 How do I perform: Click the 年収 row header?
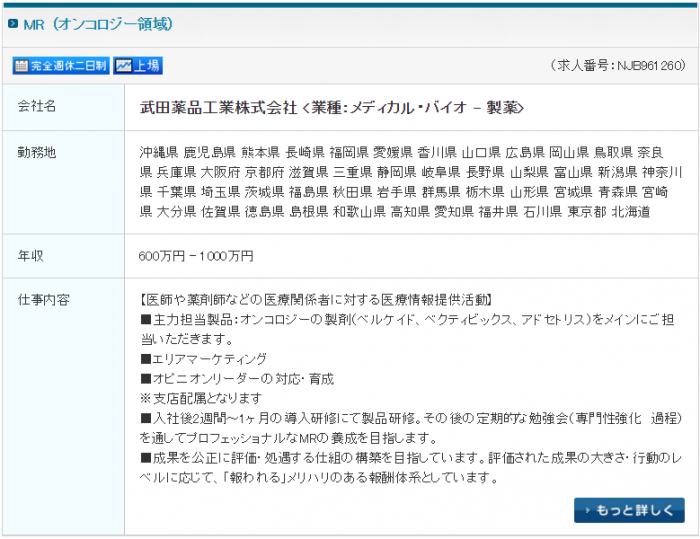point(31,256)
